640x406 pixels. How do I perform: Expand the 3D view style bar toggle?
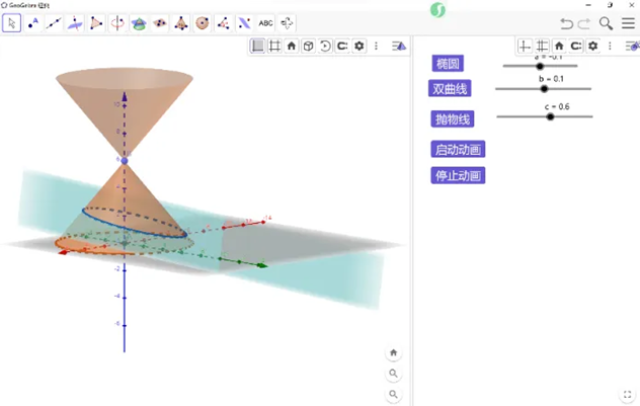click(399, 45)
